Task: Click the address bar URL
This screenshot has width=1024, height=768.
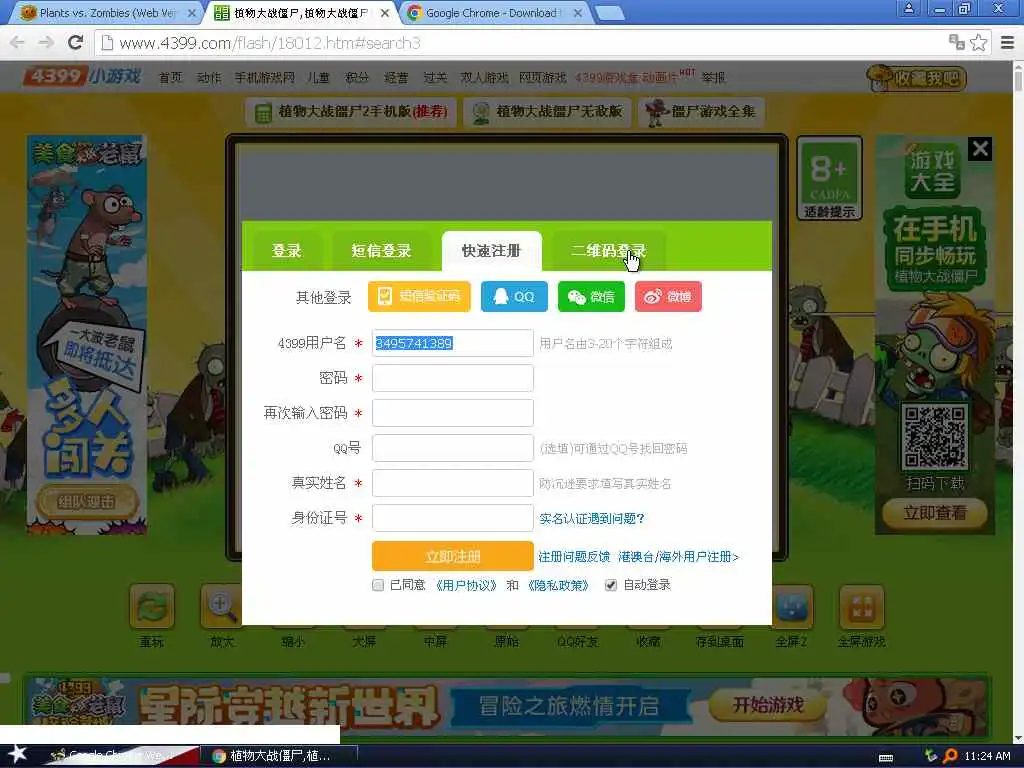Action: [270, 43]
